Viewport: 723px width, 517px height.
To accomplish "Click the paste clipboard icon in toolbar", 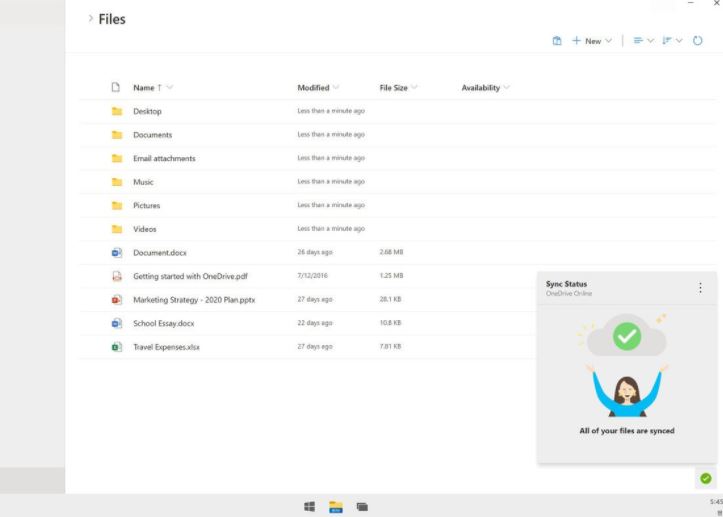I will point(557,41).
